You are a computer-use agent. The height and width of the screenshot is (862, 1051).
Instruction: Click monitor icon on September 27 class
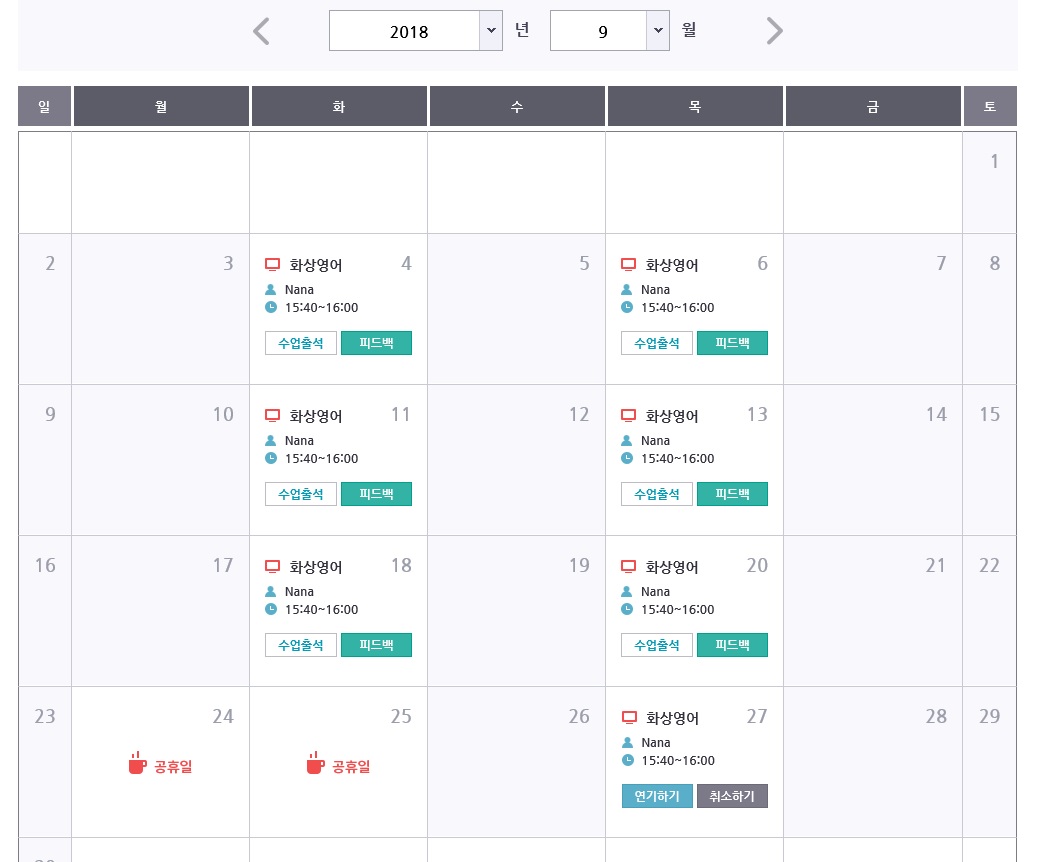[x=629, y=718]
